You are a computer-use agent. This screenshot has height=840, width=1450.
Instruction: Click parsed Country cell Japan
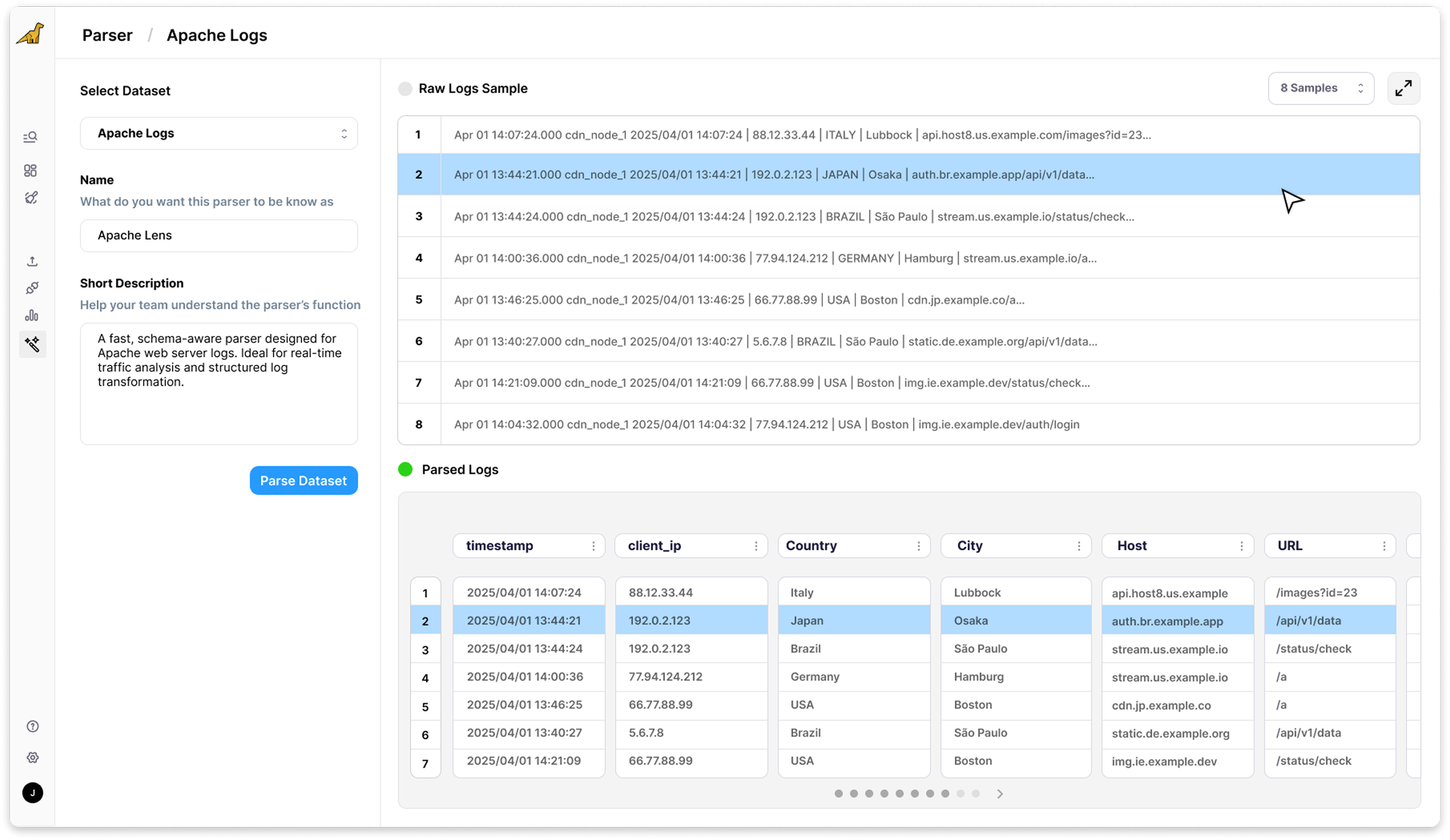(x=853, y=620)
